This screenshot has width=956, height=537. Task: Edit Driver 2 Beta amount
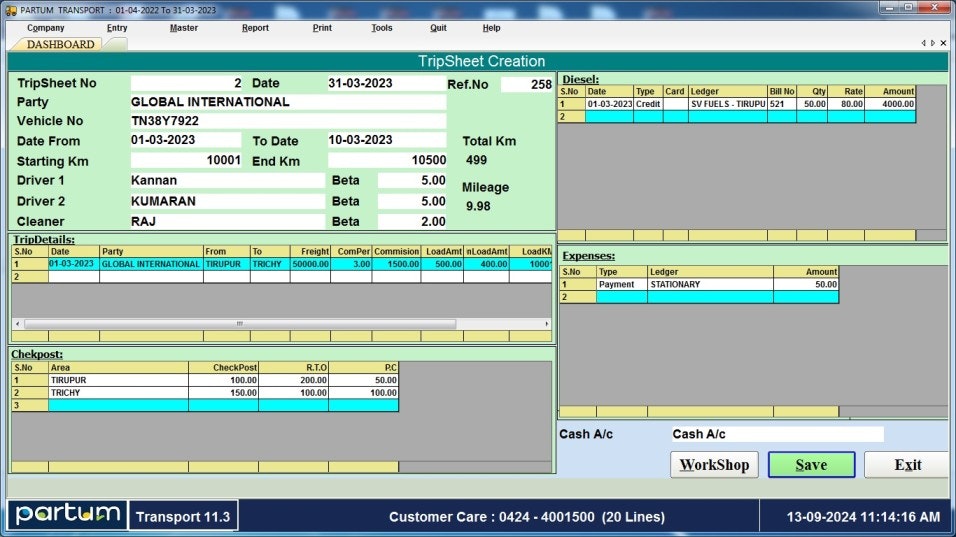[x=412, y=201]
